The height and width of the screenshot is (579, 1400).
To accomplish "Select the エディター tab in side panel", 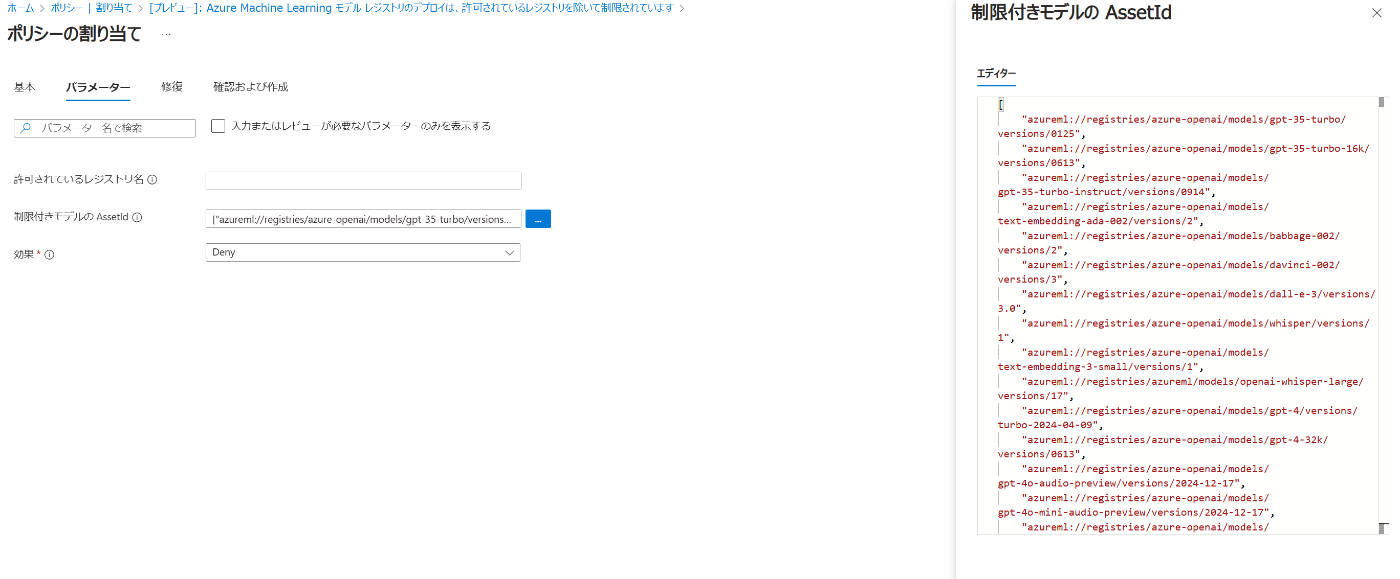I will (996, 74).
